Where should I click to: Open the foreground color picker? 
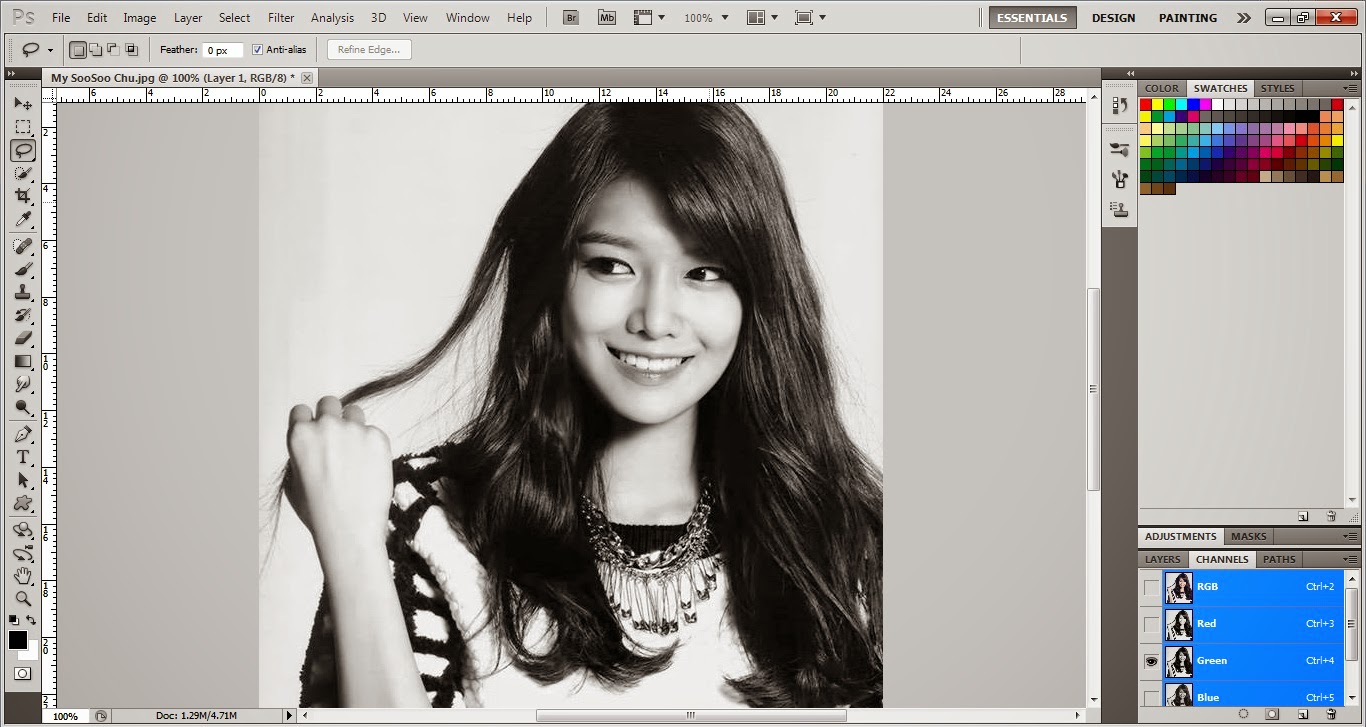pyautogui.click(x=17, y=640)
